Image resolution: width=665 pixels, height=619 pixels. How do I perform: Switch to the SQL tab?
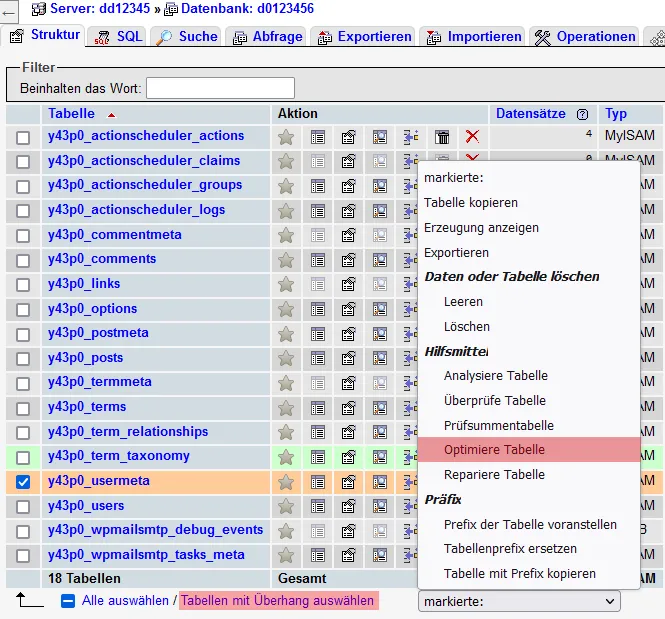coord(119,36)
